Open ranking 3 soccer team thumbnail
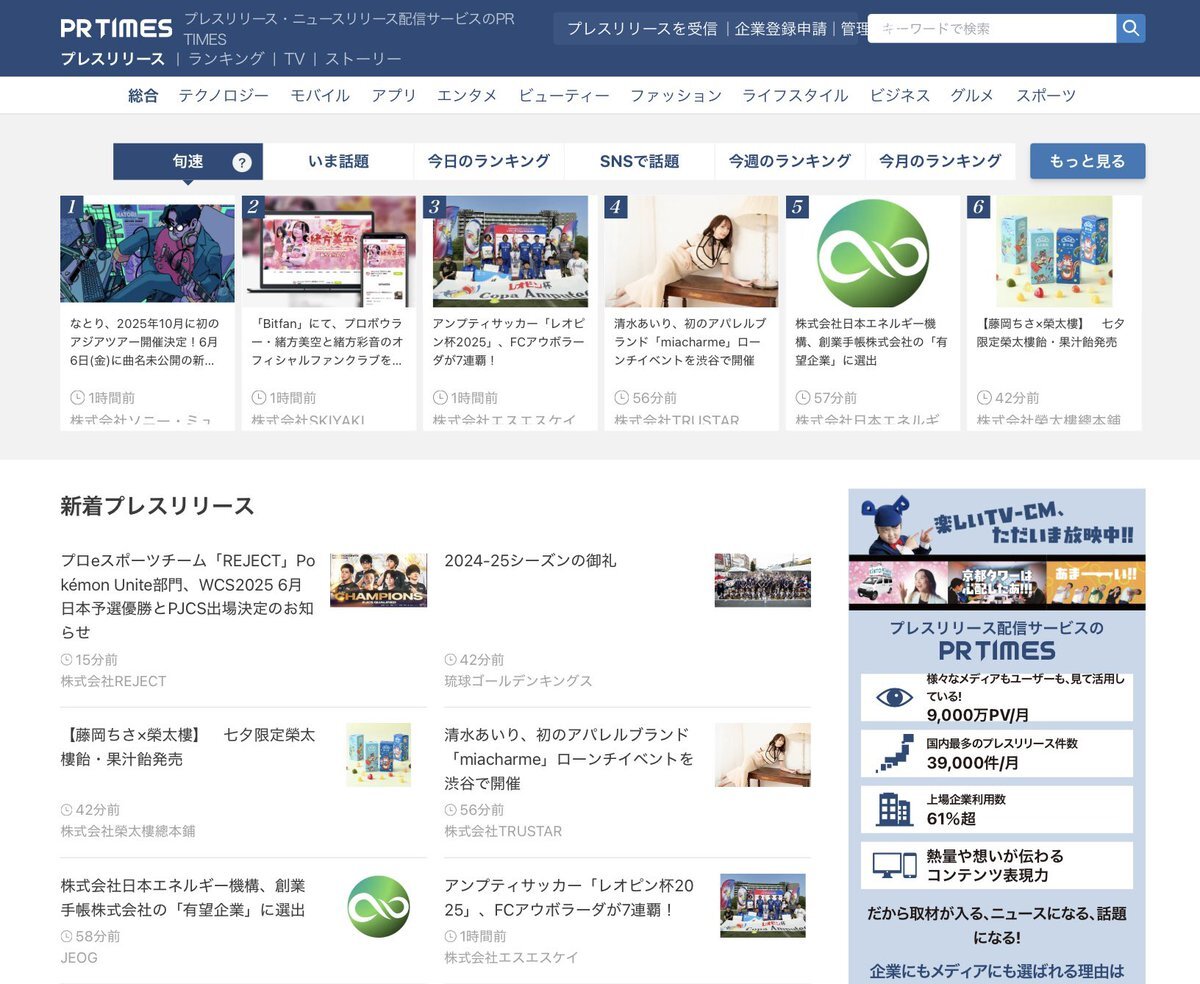 (510, 251)
